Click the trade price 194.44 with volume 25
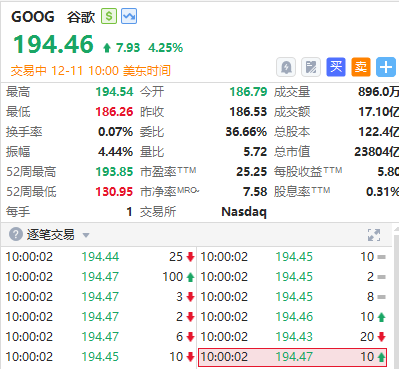Screen dimensions: 399x369 (100, 257)
